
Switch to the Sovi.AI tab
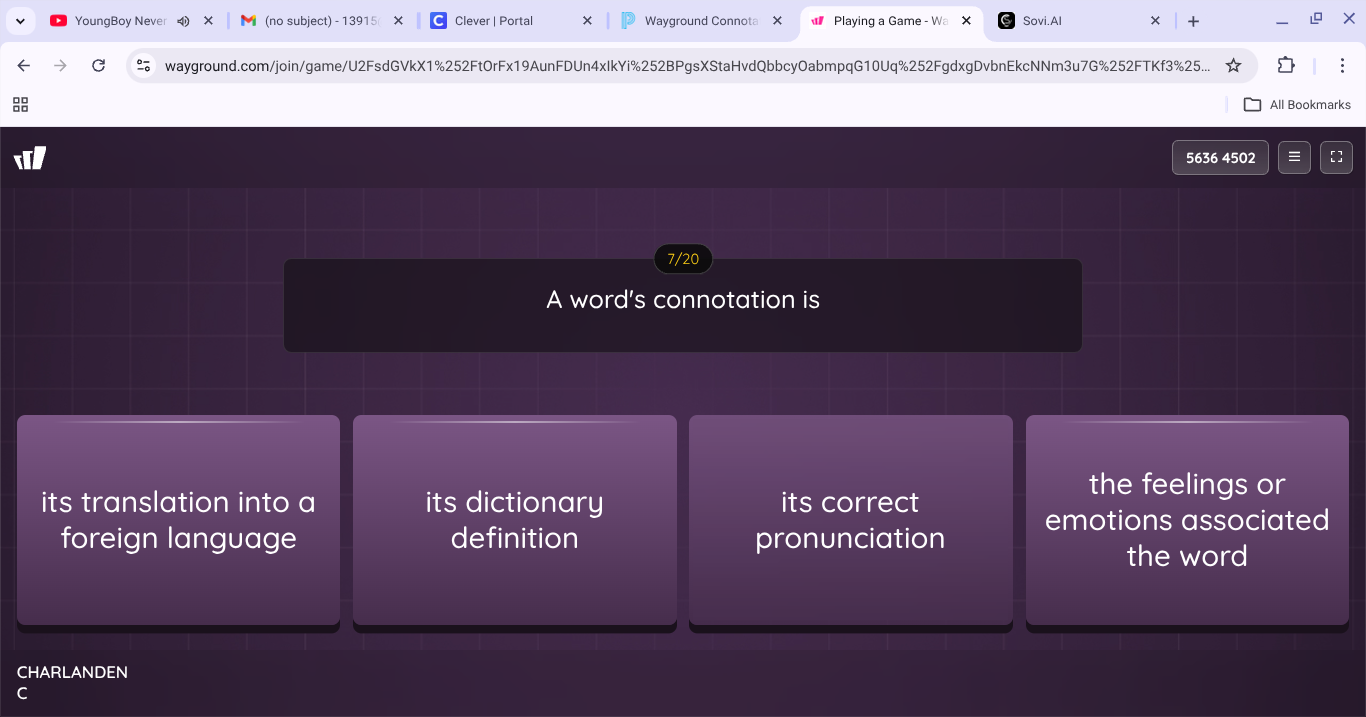1044,20
